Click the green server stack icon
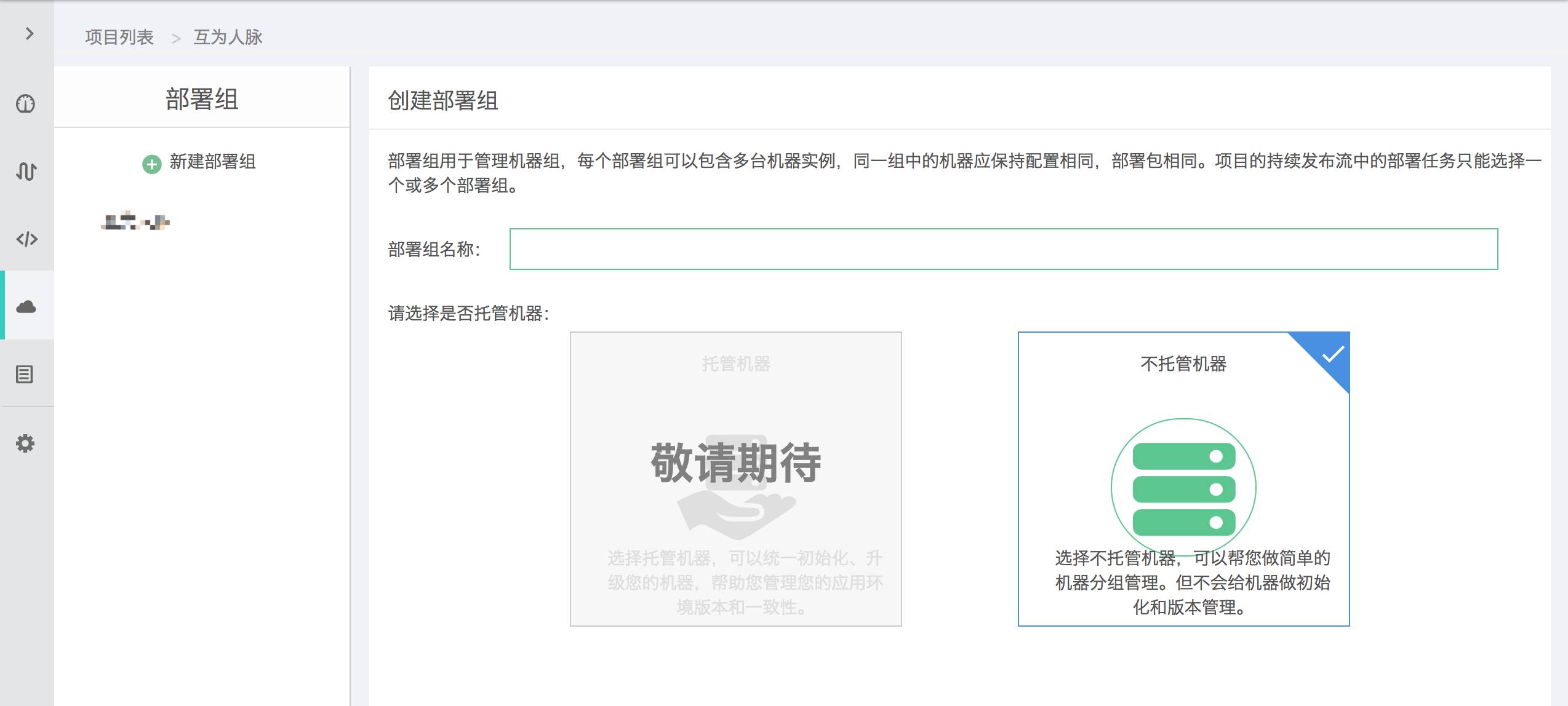The width and height of the screenshot is (1568, 706). (1183, 489)
